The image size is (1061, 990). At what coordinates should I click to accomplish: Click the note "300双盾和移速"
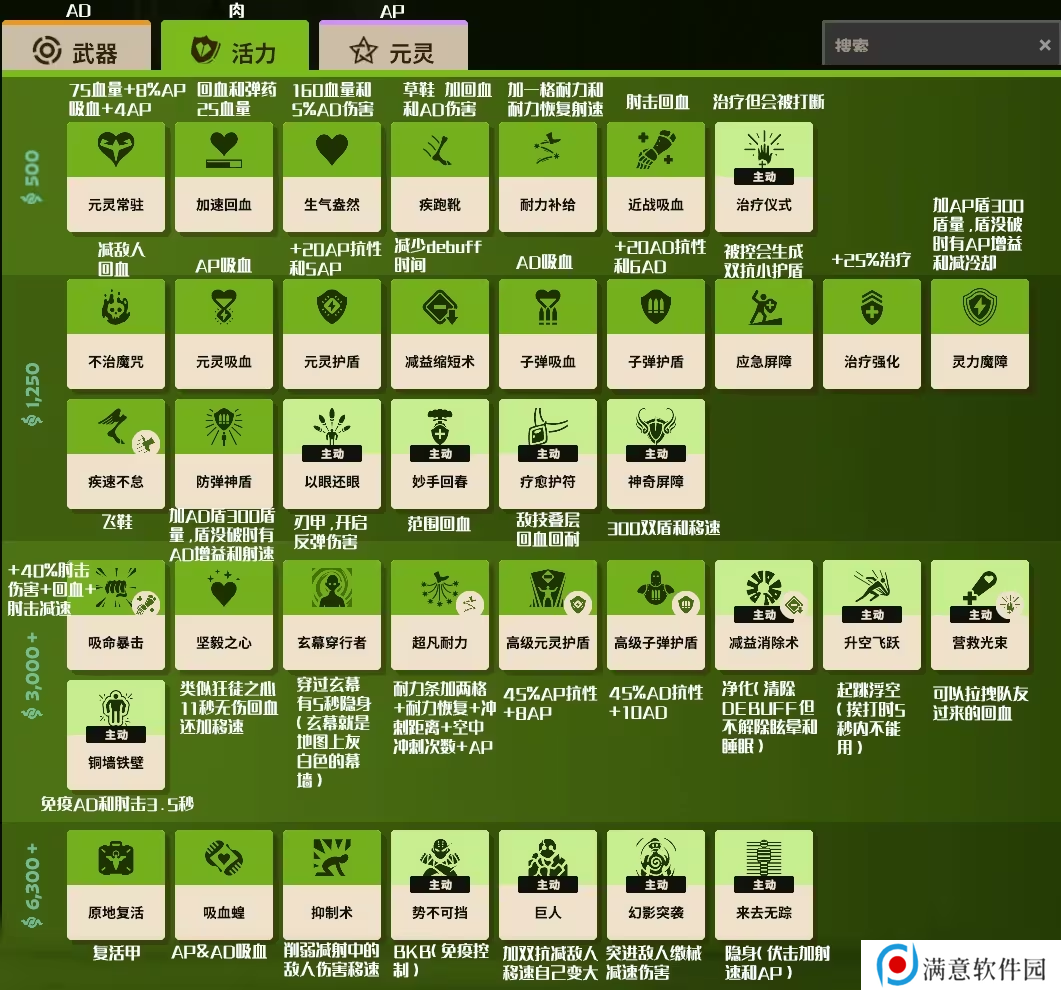tap(663, 528)
